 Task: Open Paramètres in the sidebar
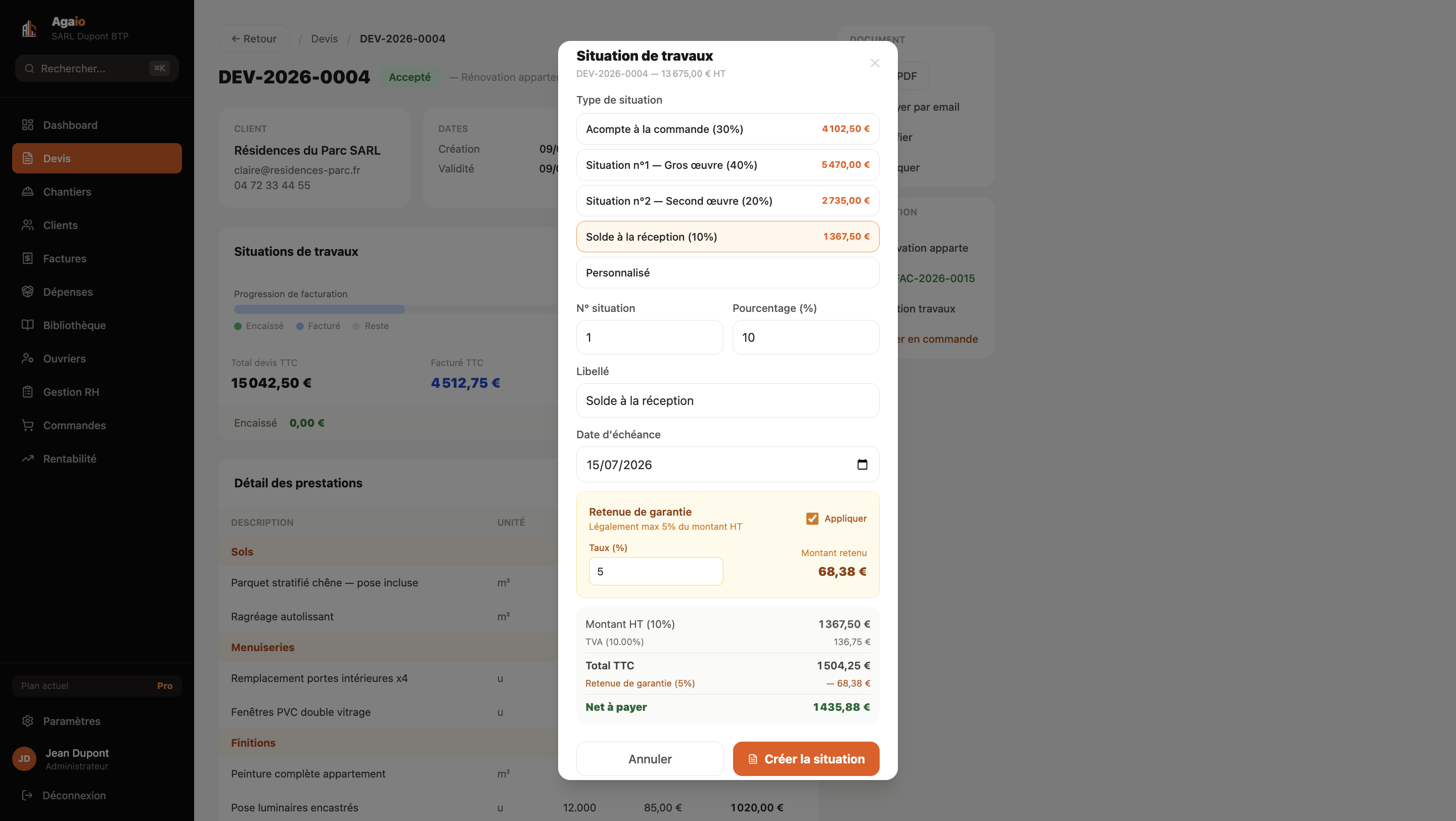pyautogui.click(x=97, y=721)
